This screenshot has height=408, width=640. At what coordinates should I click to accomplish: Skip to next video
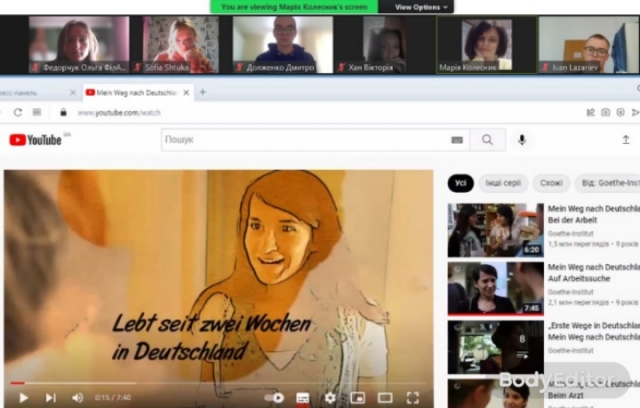(51, 397)
